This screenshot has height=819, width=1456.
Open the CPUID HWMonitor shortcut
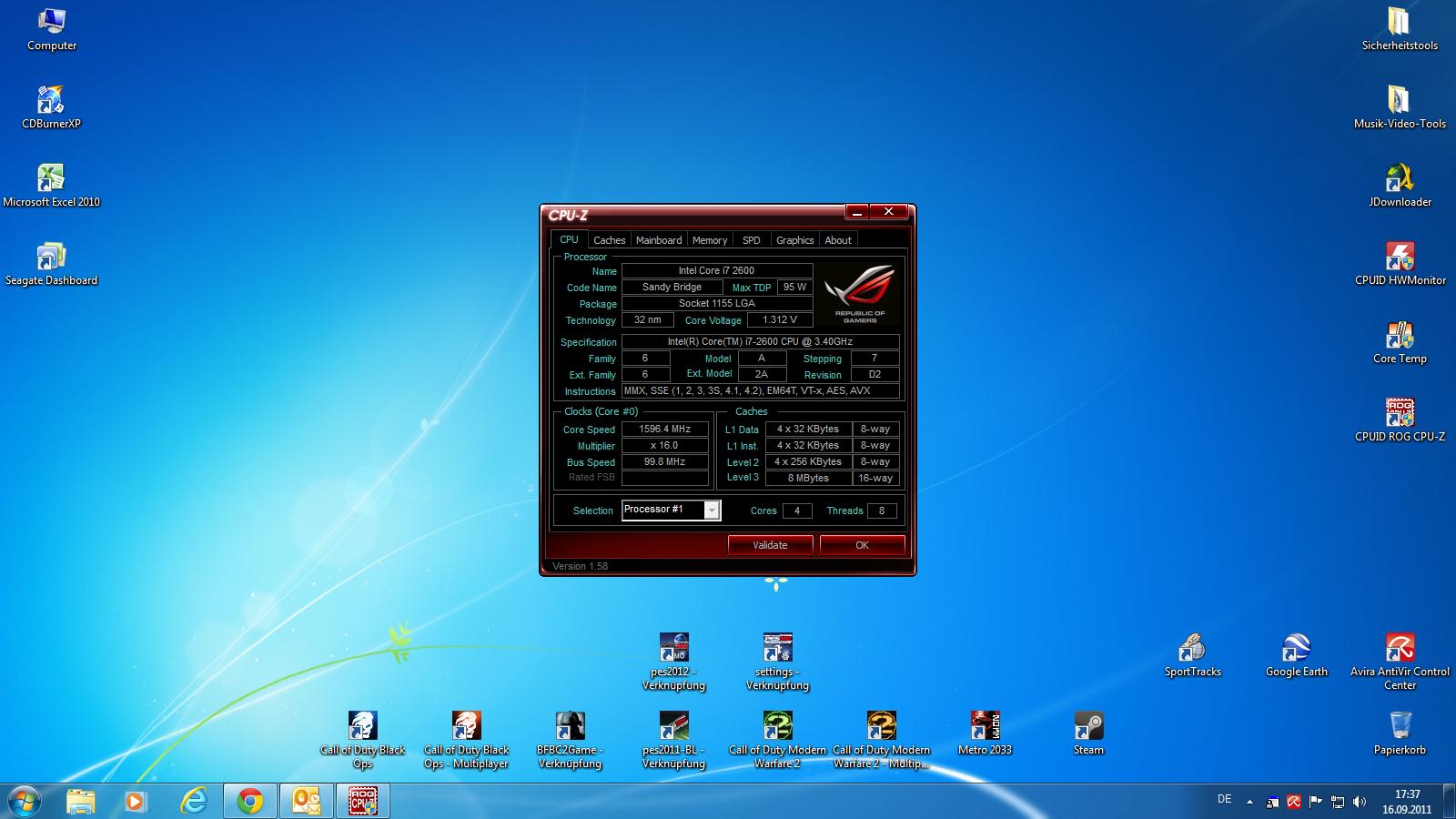click(1400, 264)
